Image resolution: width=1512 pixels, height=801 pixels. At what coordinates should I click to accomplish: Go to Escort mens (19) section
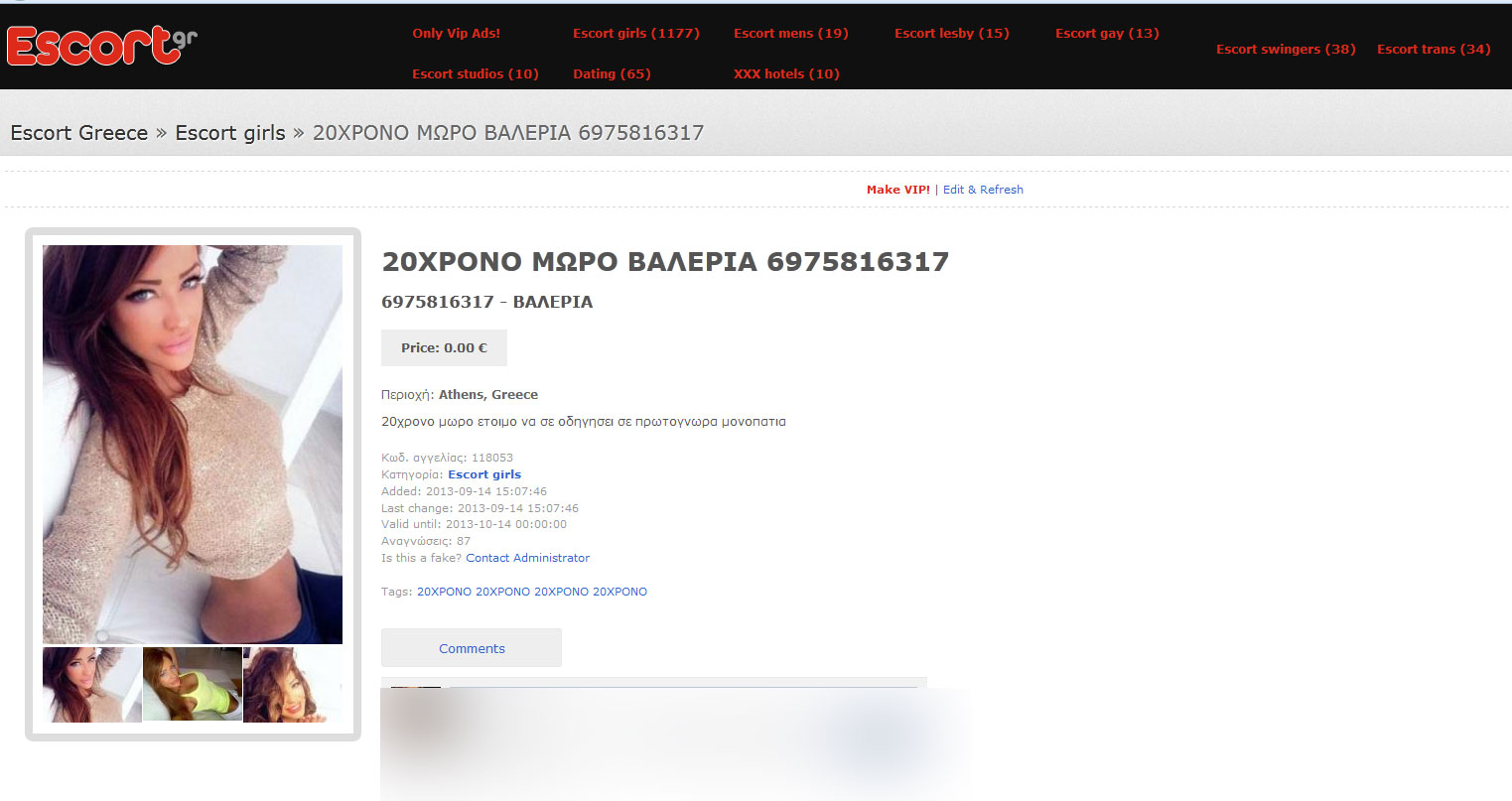point(790,33)
